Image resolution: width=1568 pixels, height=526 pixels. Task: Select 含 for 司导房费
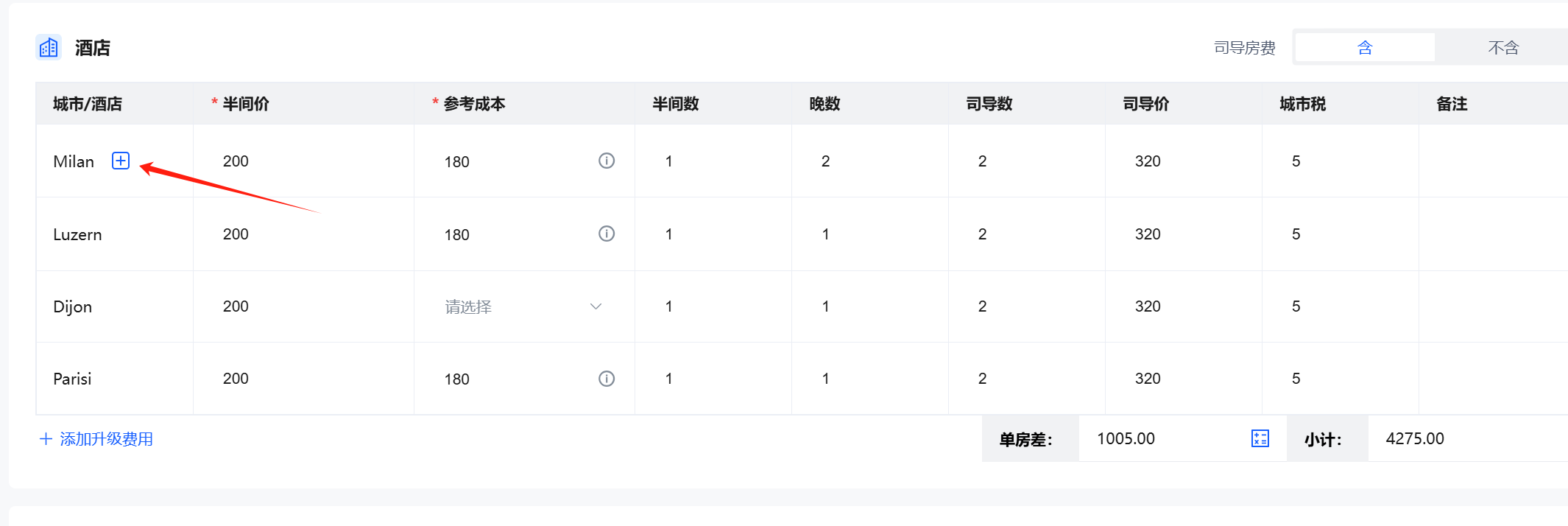coord(1365,48)
